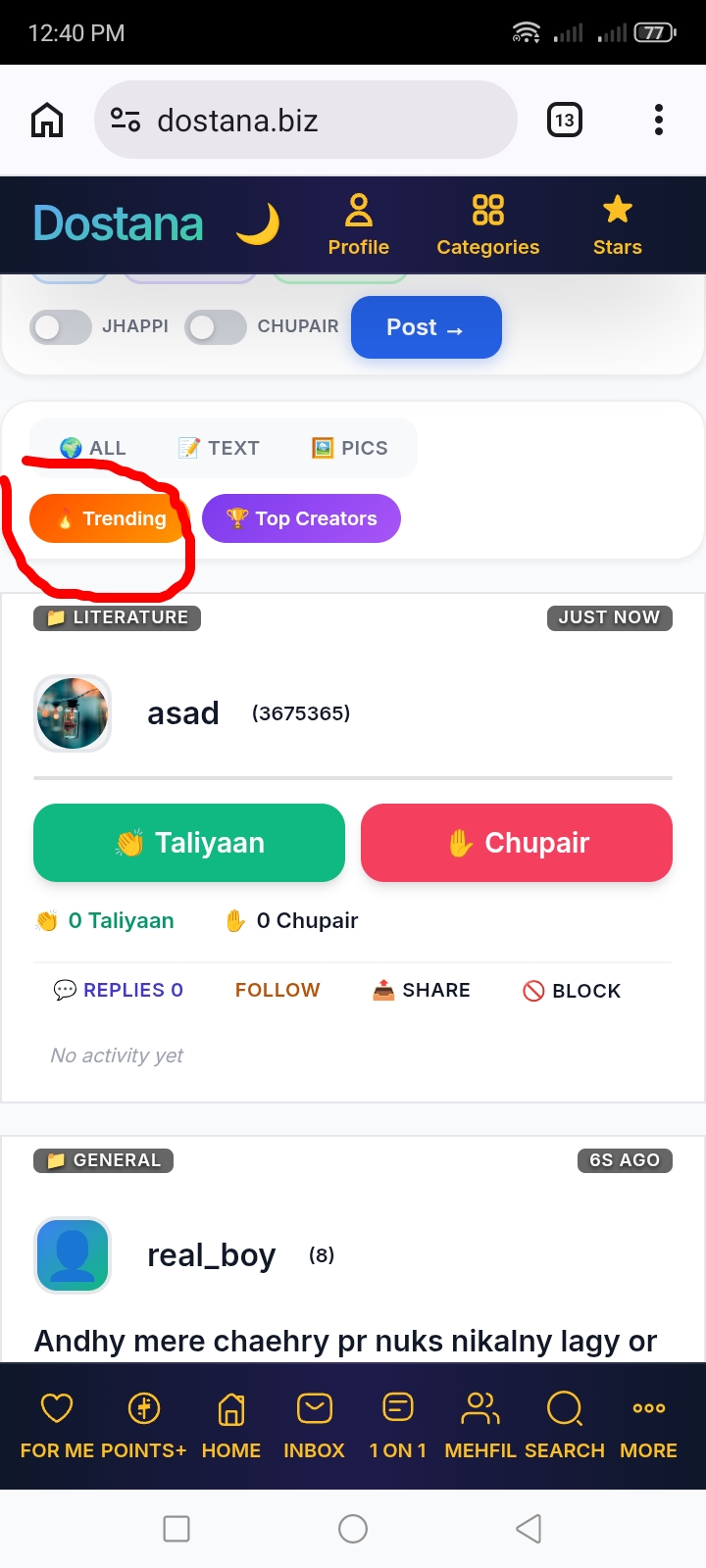Open Points+ in the bottom bar
The height and width of the screenshot is (1568, 706).
[x=144, y=1408]
